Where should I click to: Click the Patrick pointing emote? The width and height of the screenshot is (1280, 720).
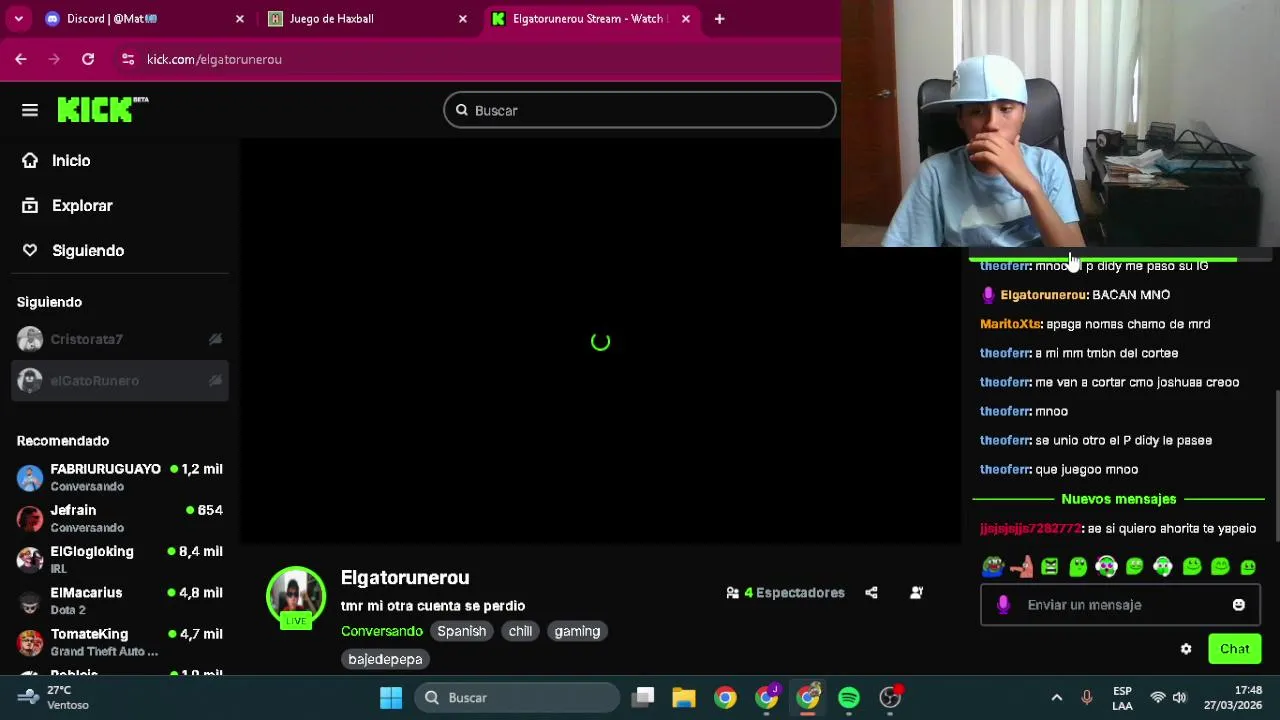(x=1021, y=567)
